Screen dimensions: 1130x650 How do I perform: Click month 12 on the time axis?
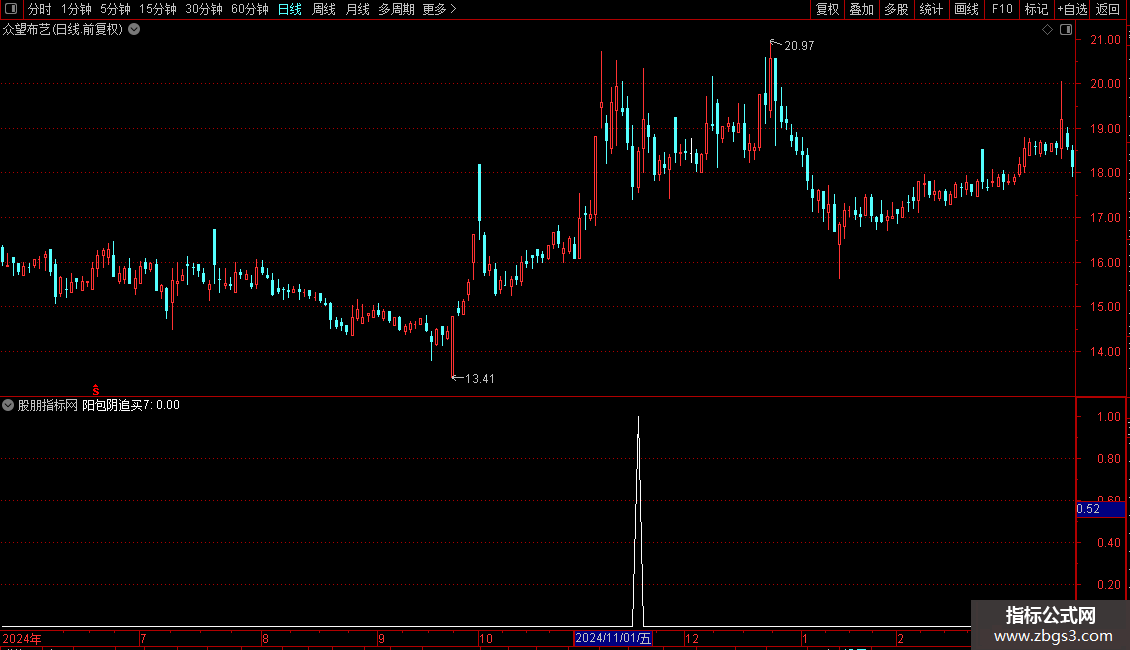coord(692,638)
